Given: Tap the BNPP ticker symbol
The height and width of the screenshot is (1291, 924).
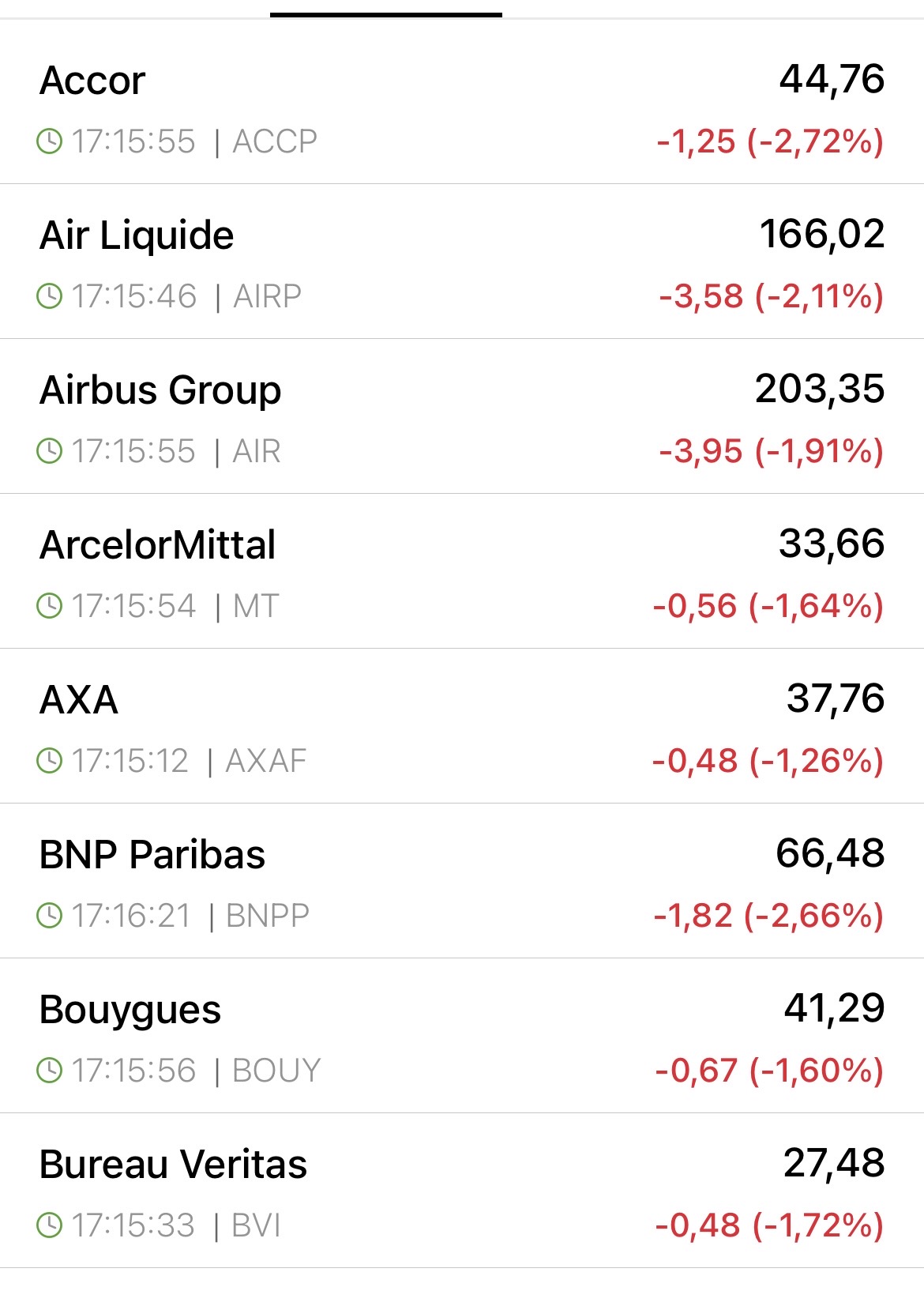Looking at the screenshot, I should 267,916.
